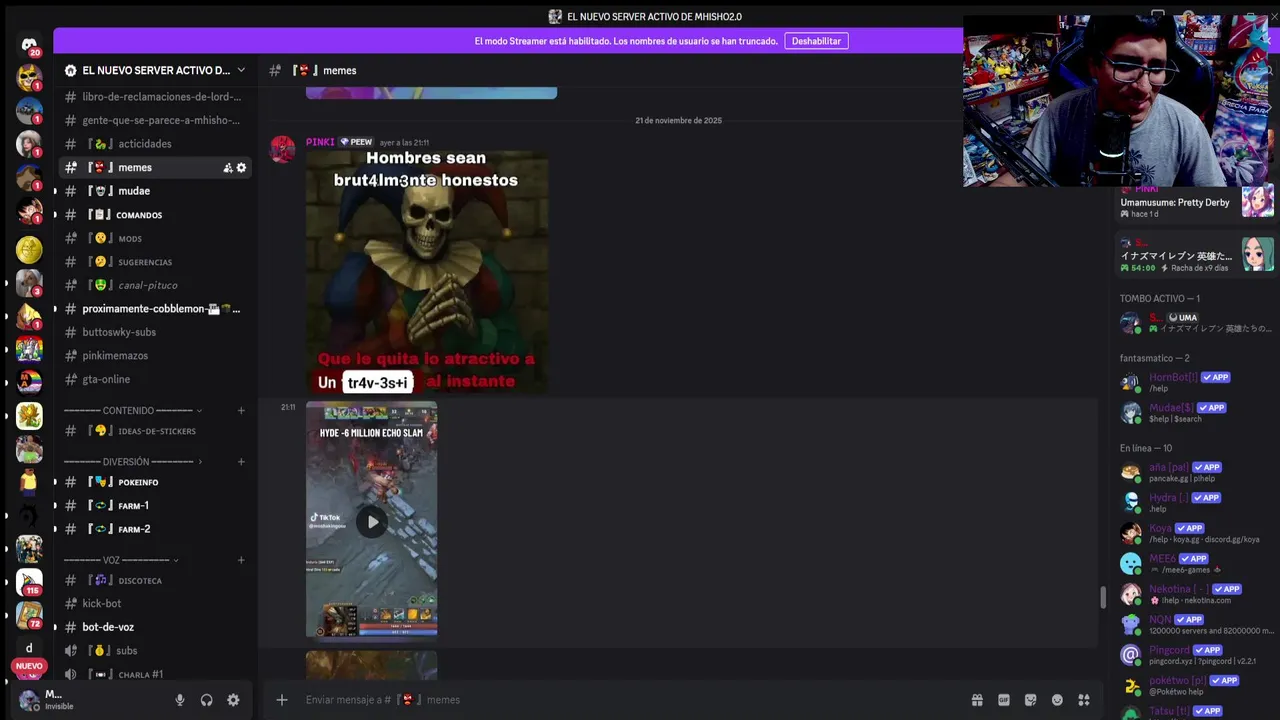Open user settings gear icon

click(233, 700)
